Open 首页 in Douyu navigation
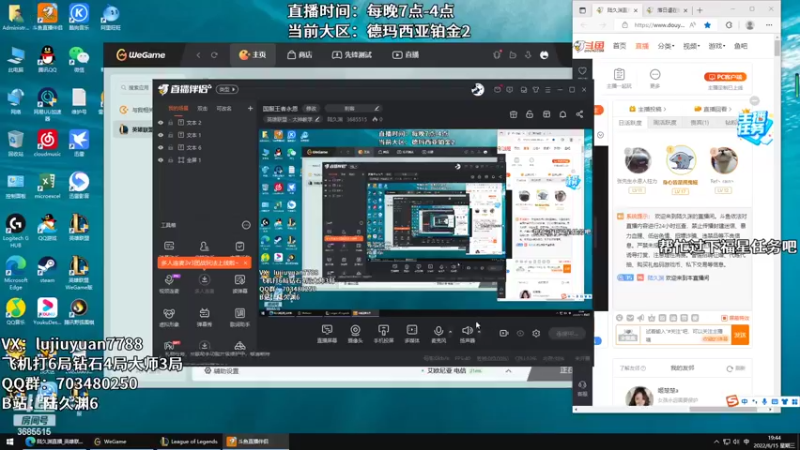 click(x=619, y=46)
